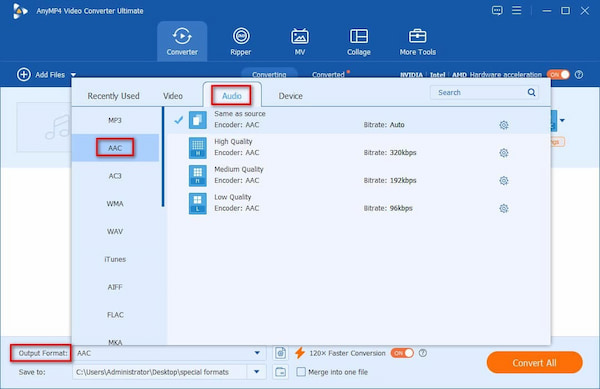Click the Low Quality preset icon
This screenshot has height=389, width=600.
[197, 203]
